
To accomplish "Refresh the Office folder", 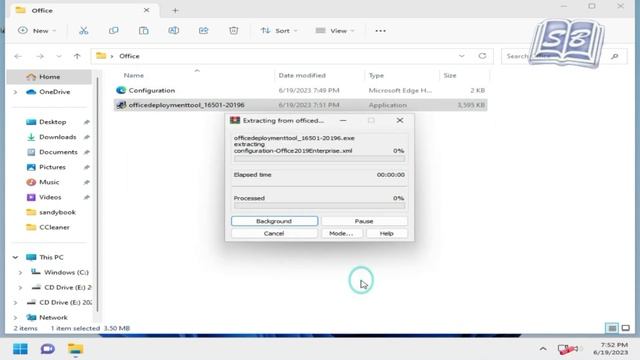I will 482,56.
